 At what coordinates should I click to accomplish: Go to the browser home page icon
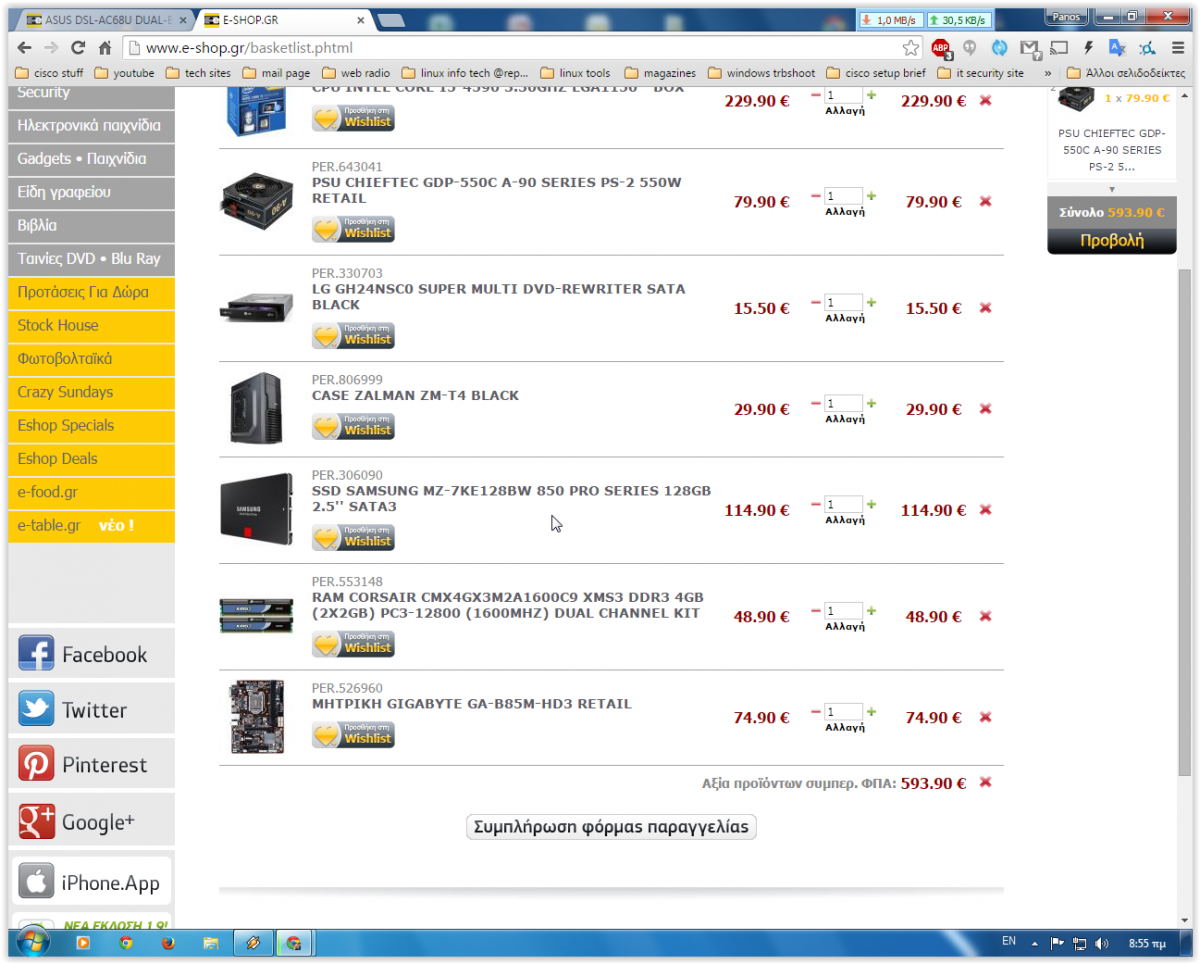105,47
